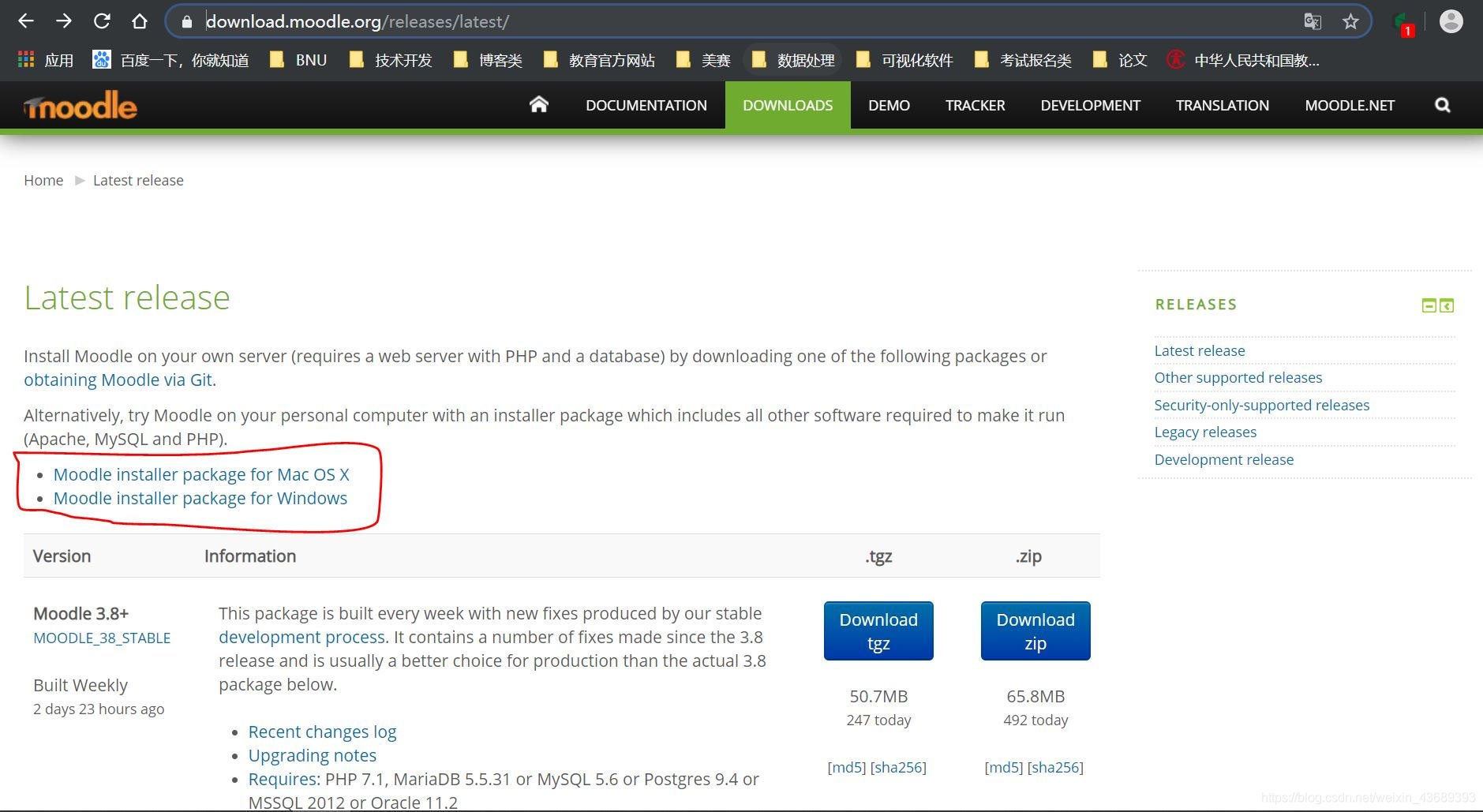Open Security-only-supported releases link
1483x812 pixels.
coord(1262,405)
